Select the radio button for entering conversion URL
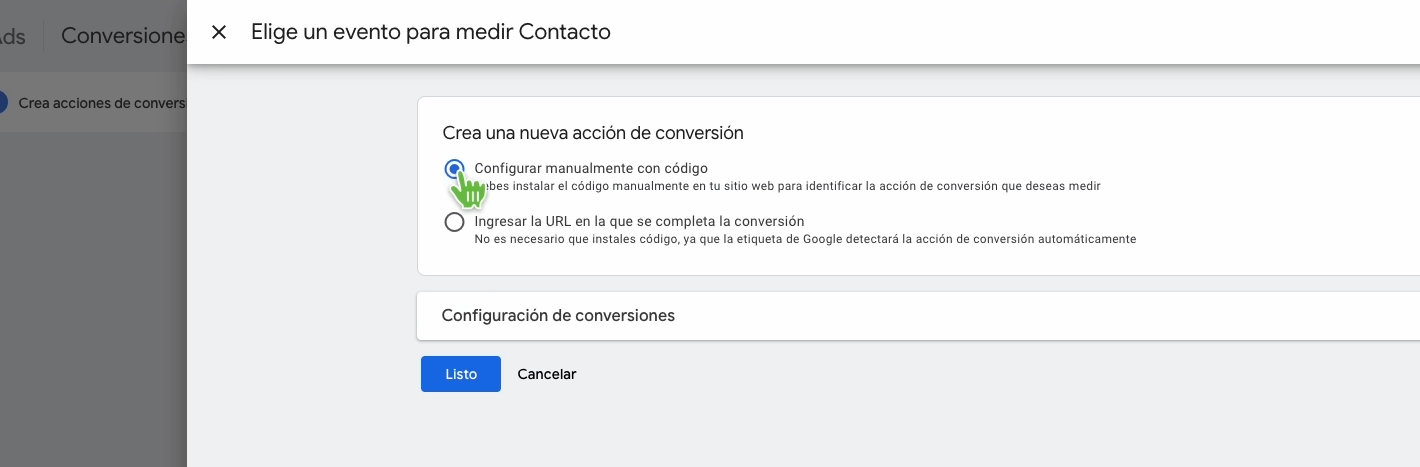Screen dimensions: 1420x467 click(x=454, y=222)
